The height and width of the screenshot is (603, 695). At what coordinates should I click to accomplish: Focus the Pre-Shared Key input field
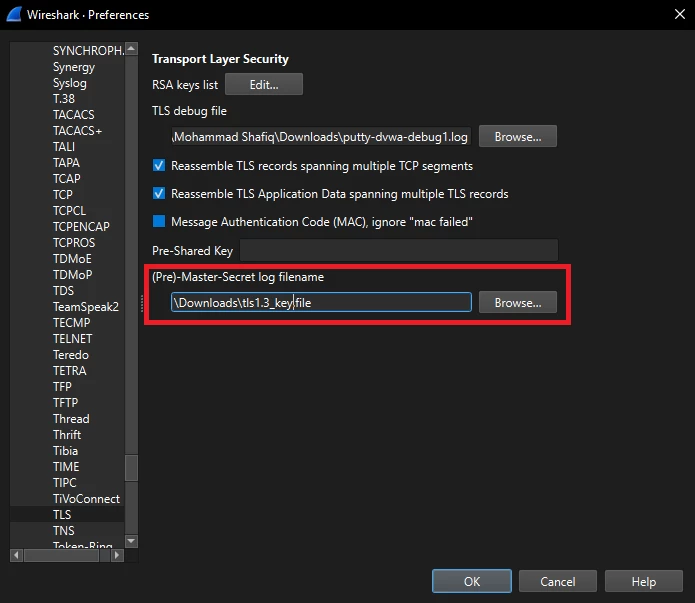399,251
